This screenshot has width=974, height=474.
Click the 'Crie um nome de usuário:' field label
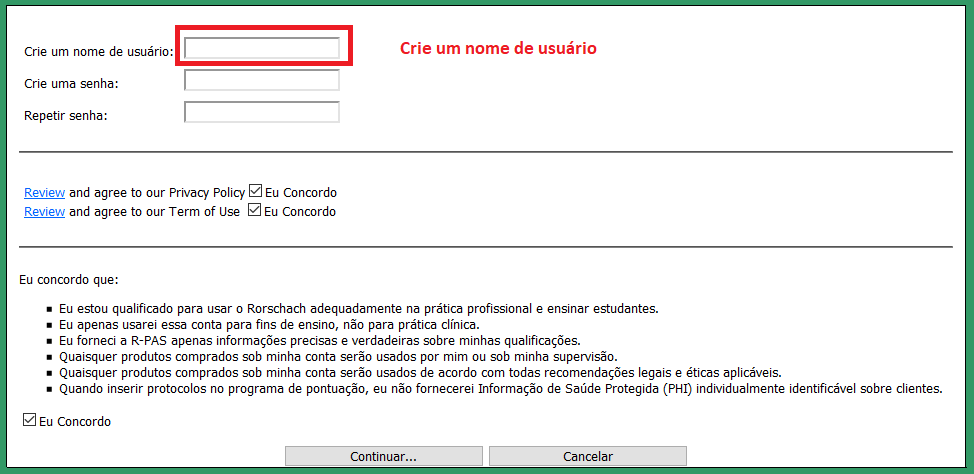98,51
